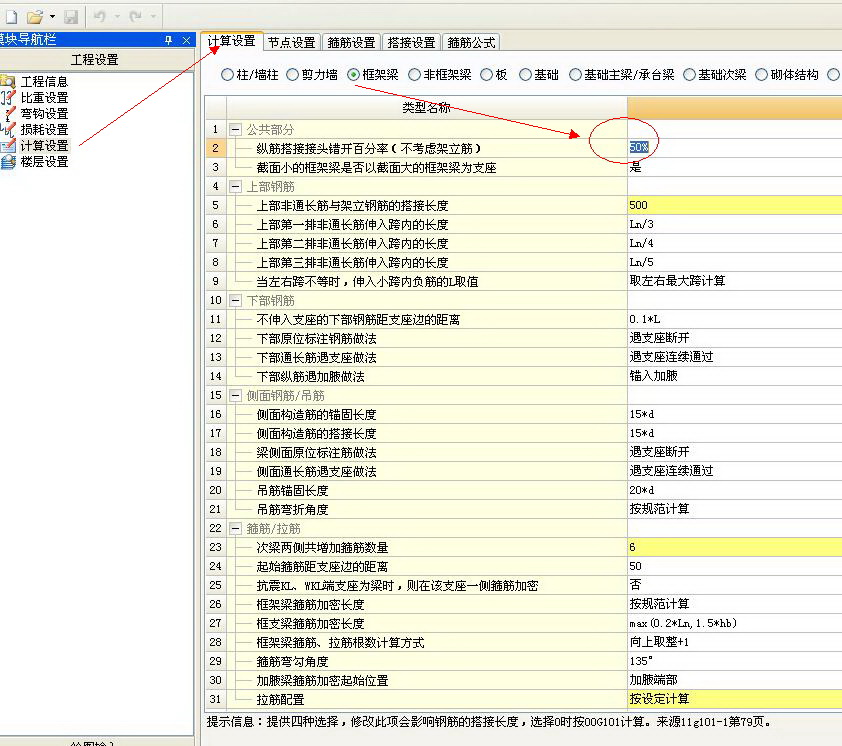Viewport: 842px width, 746px height.
Task: Click the 比重设置 icon
Action: (8, 98)
